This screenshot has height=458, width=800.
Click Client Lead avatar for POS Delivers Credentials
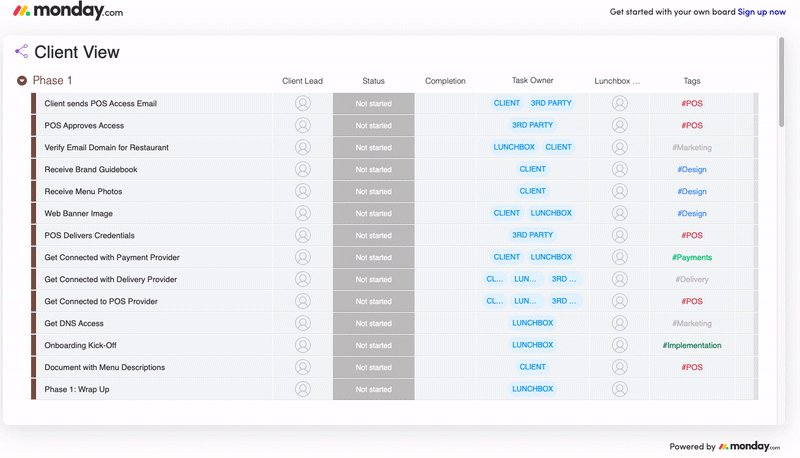[303, 235]
